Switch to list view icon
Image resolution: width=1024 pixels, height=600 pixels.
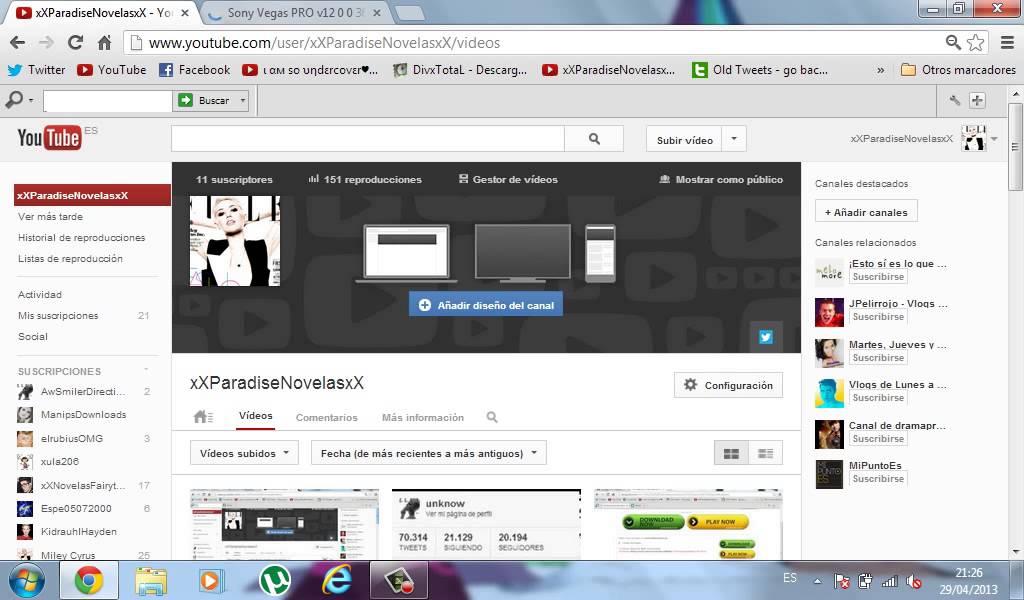pos(765,453)
